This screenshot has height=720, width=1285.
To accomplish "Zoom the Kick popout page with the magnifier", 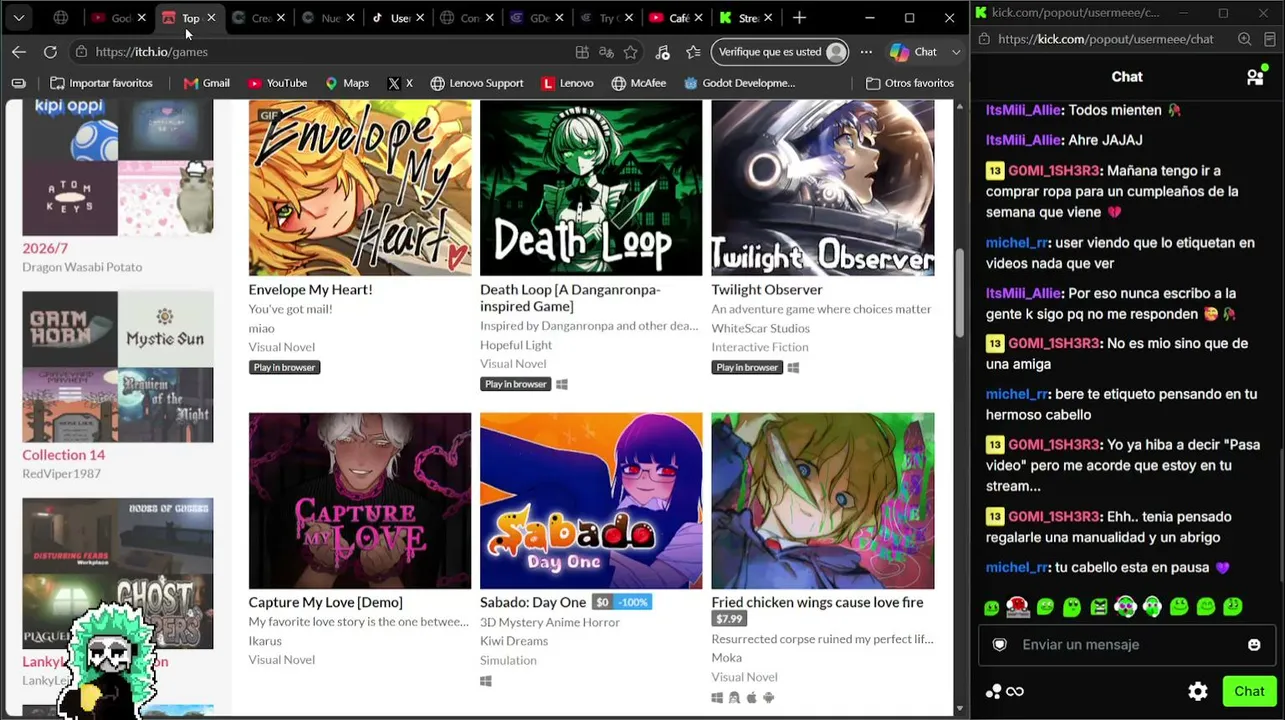I will (x=1244, y=39).
